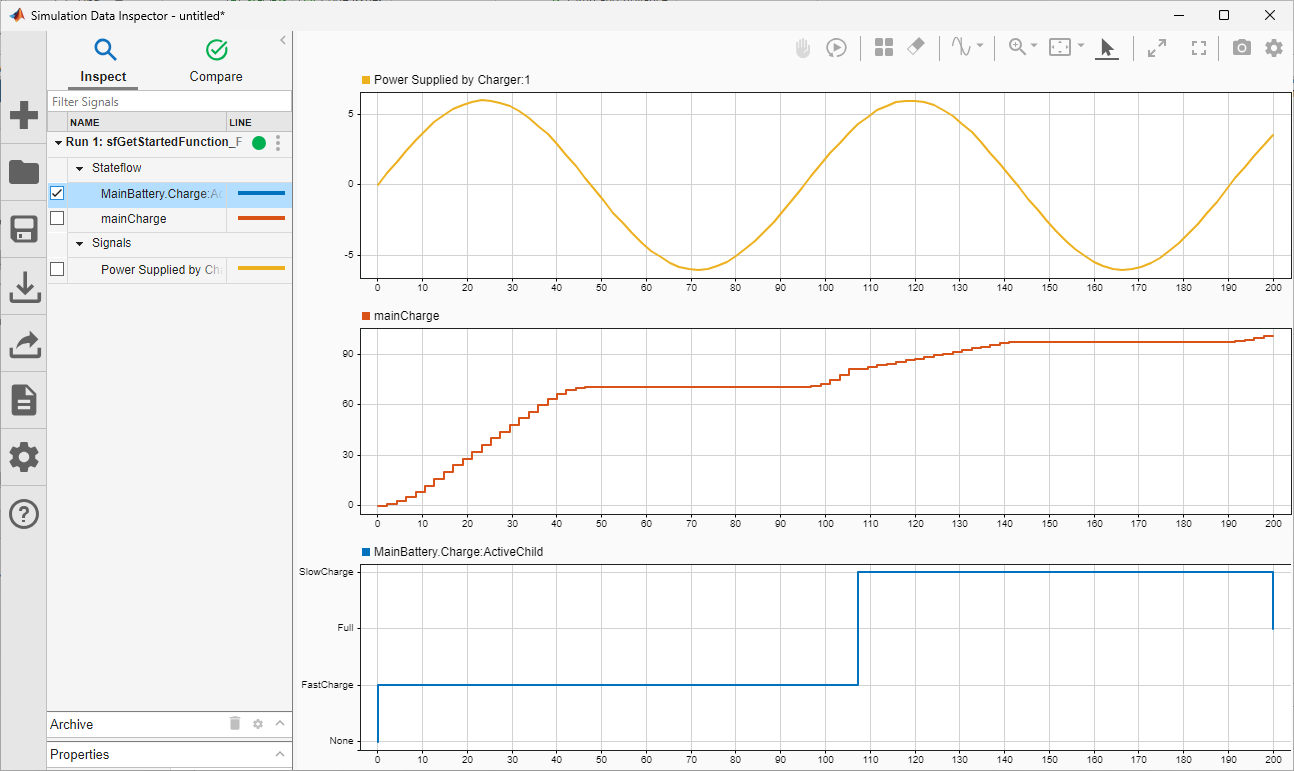Open Run 1 three-dot options menu
The width and height of the screenshot is (1294, 771).
(278, 143)
